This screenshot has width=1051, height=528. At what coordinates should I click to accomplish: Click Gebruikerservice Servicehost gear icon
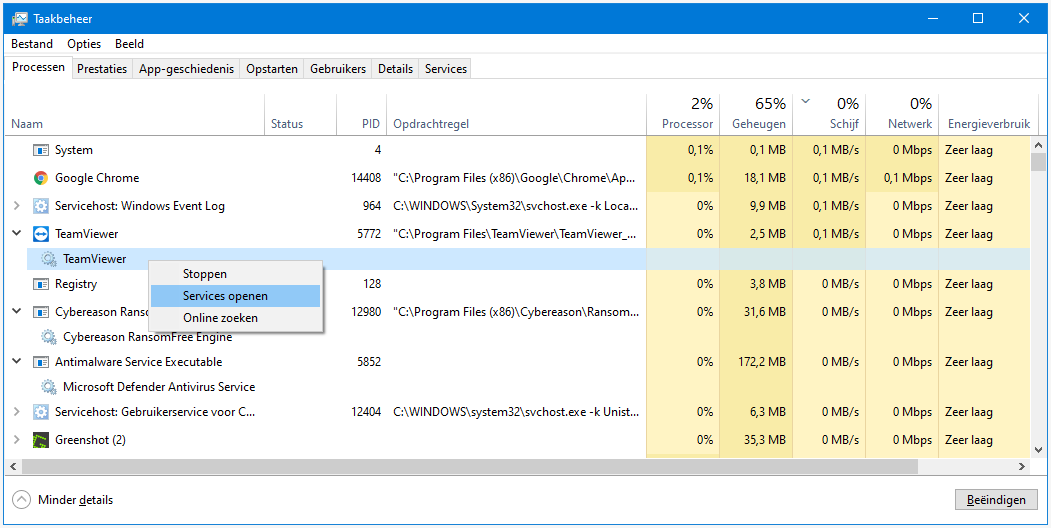41,412
